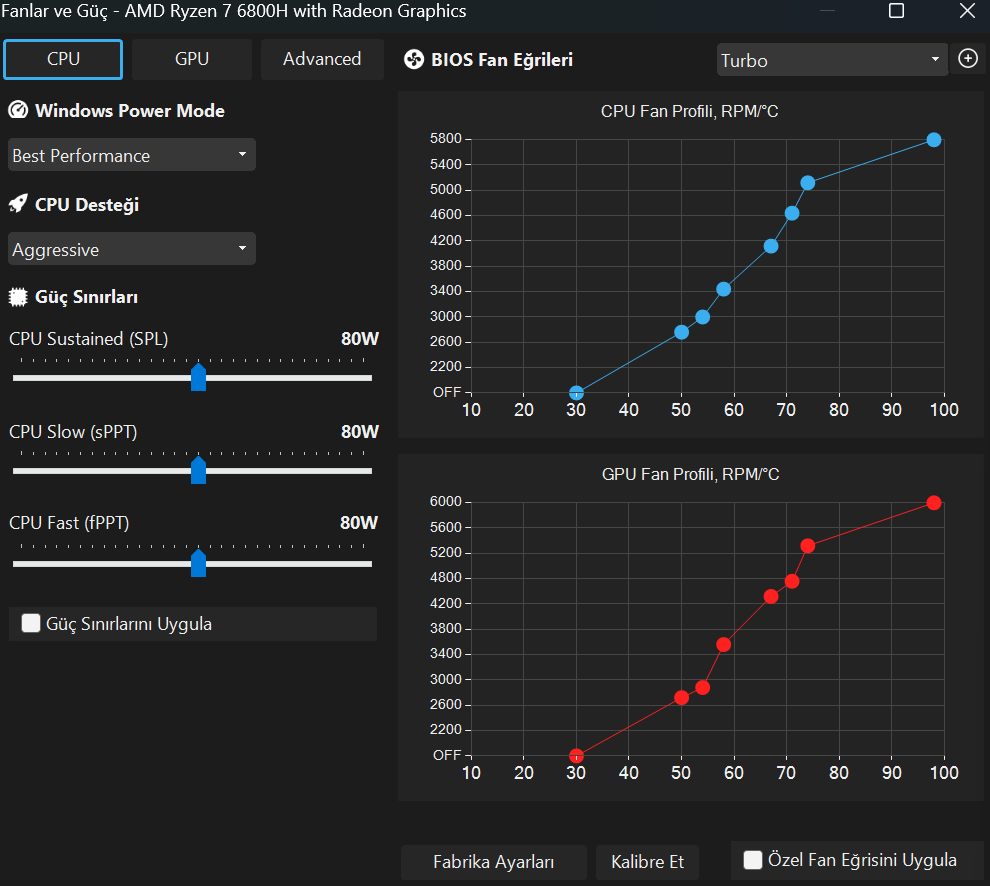Click the Fabrika Ayarları button
This screenshot has width=990, height=886.
(494, 862)
